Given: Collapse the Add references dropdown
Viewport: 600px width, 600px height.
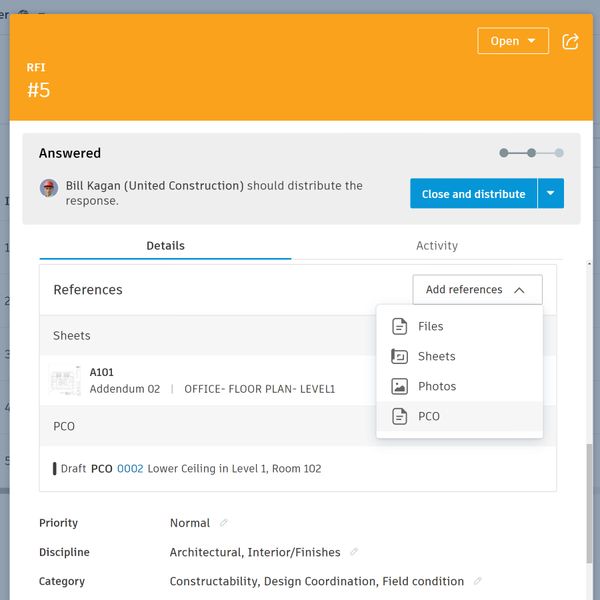Looking at the screenshot, I should [x=477, y=290].
